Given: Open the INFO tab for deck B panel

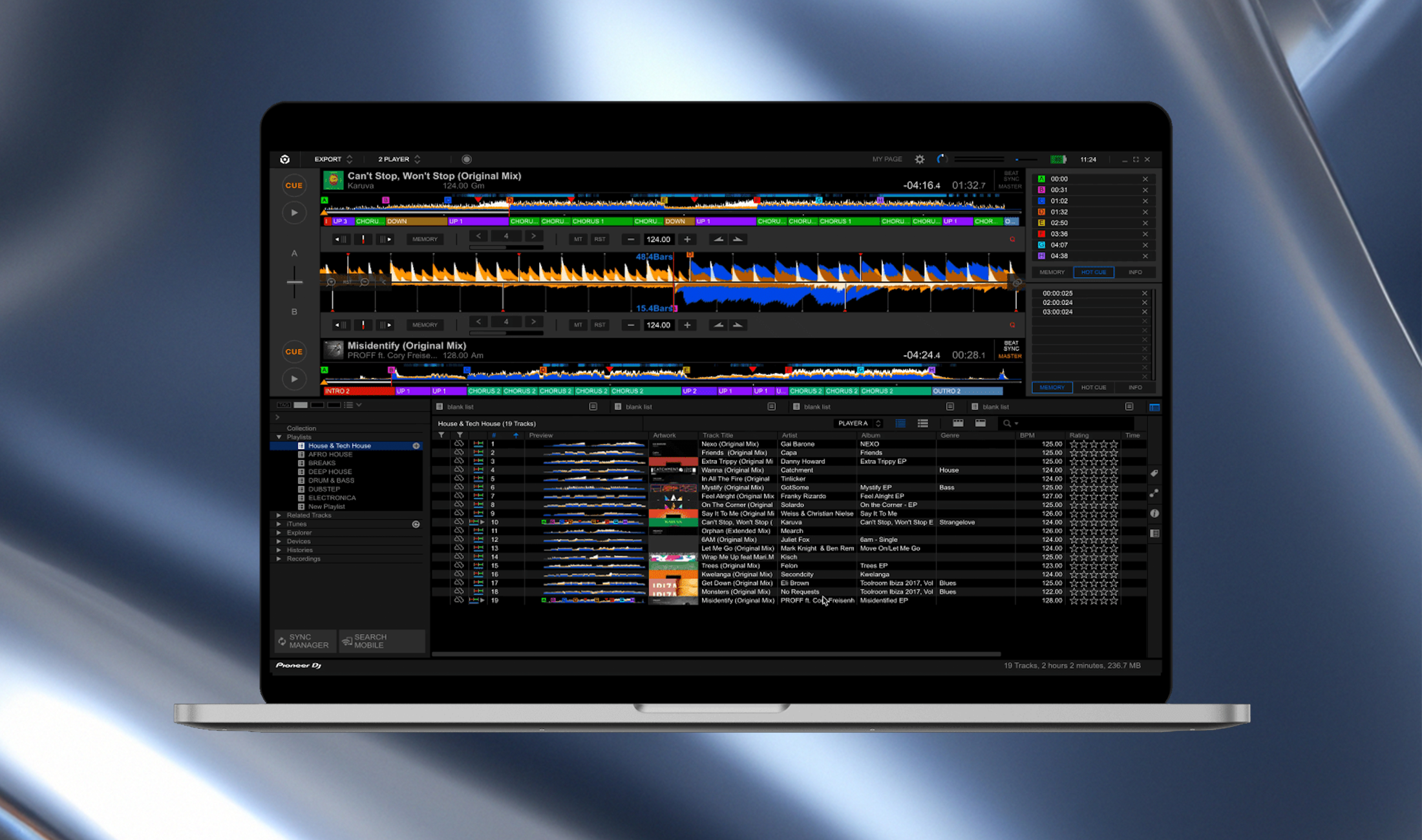Looking at the screenshot, I should click(x=1134, y=387).
